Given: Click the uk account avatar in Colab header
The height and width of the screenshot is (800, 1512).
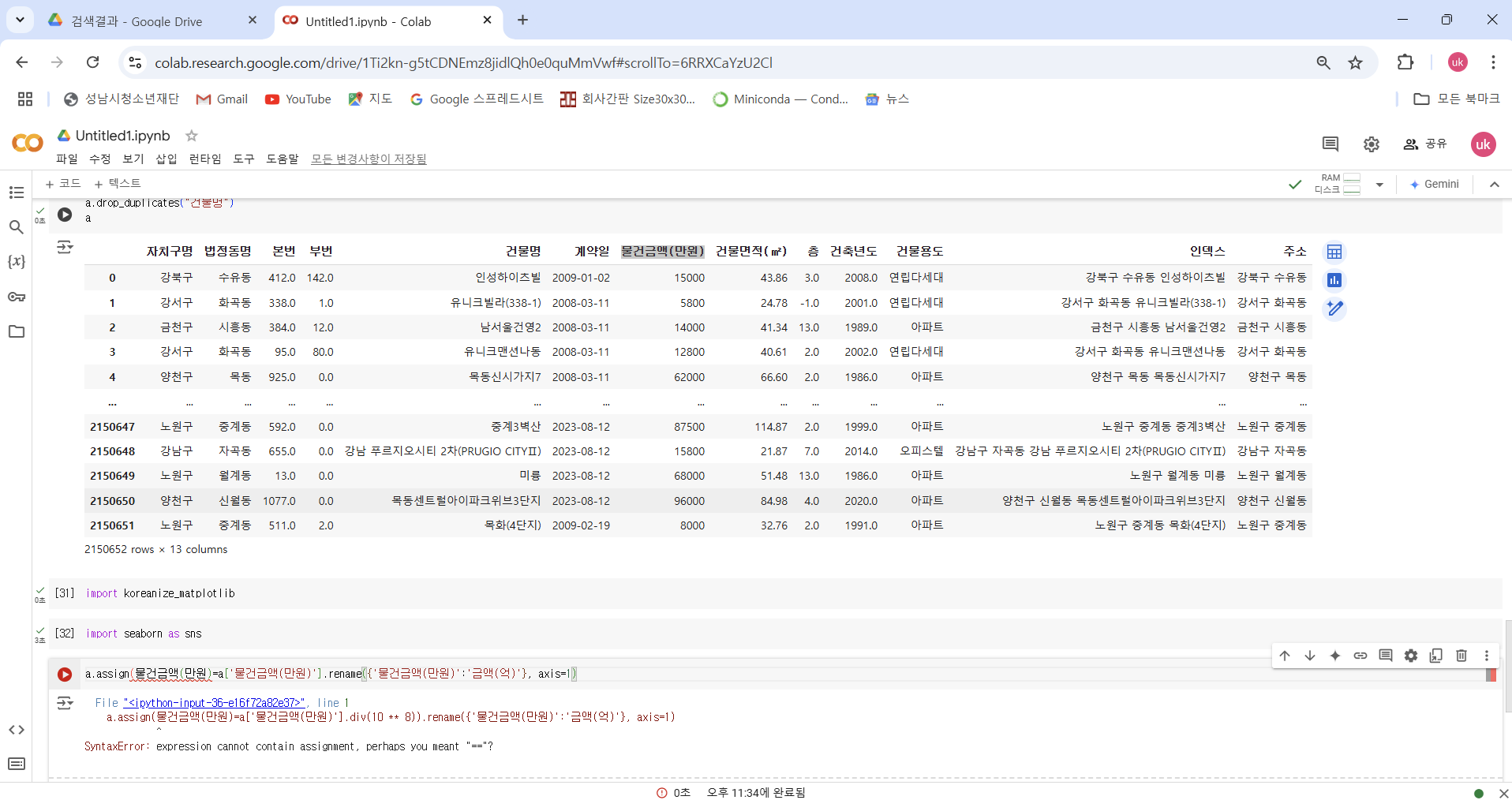Looking at the screenshot, I should 1483,144.
